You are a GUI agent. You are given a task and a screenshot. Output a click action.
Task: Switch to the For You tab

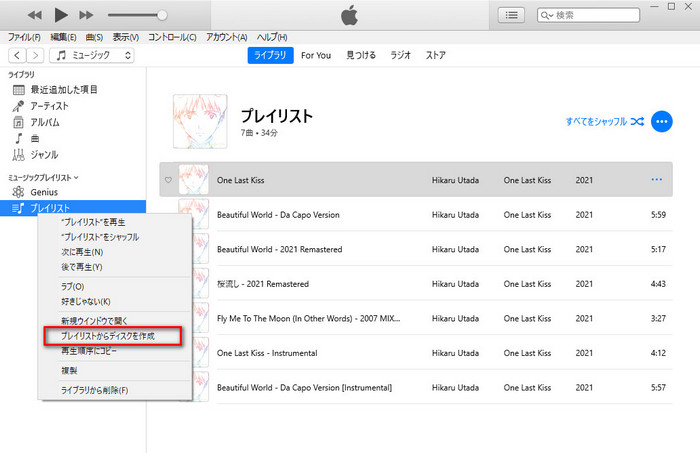click(x=316, y=55)
